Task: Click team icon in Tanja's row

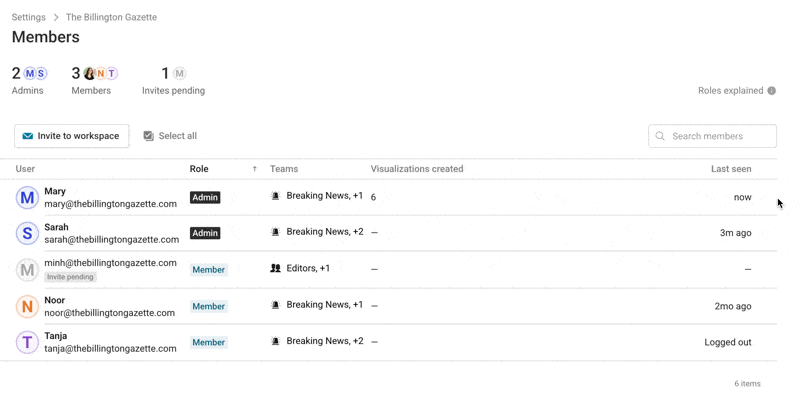Action: point(276,341)
